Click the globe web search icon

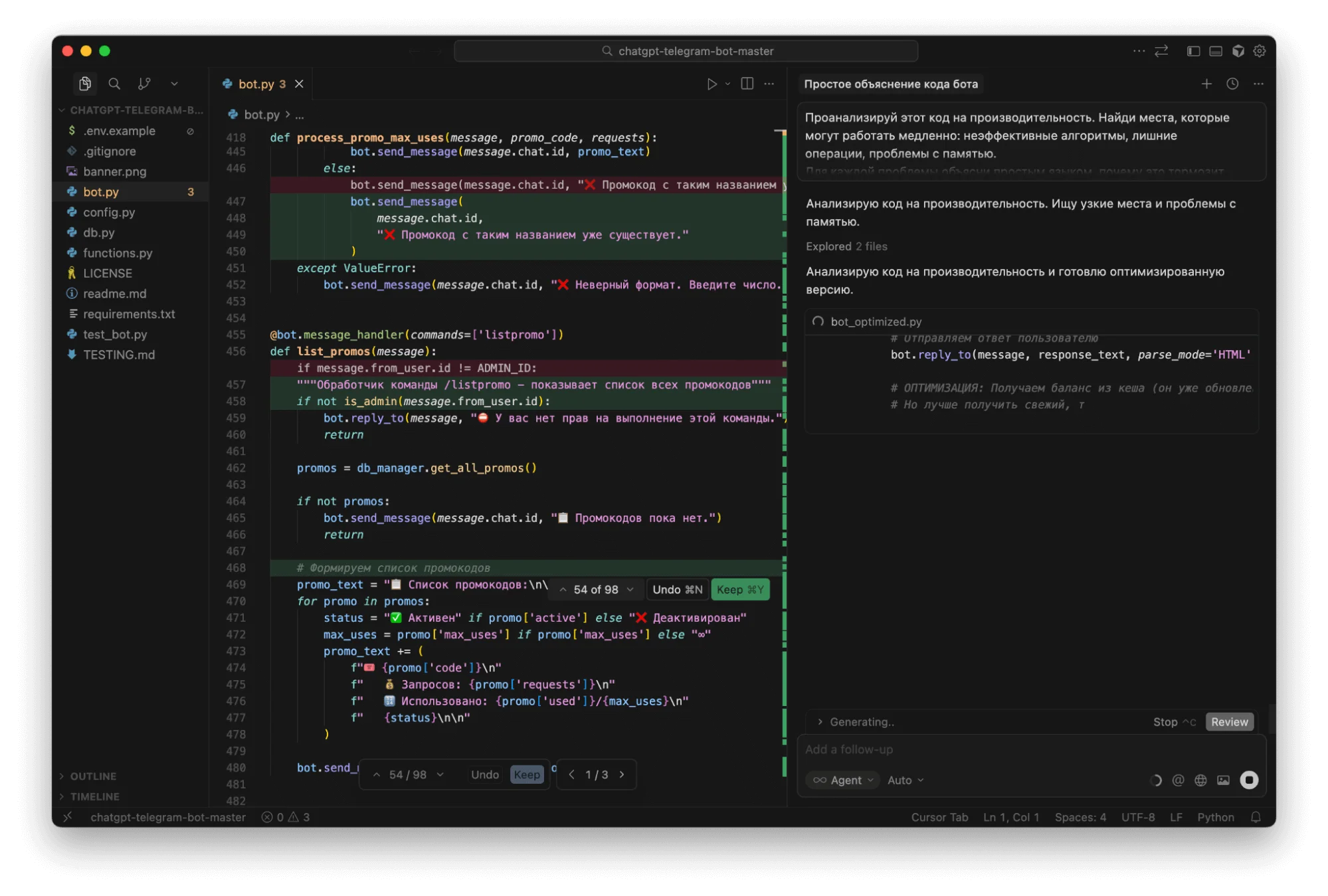point(1200,780)
